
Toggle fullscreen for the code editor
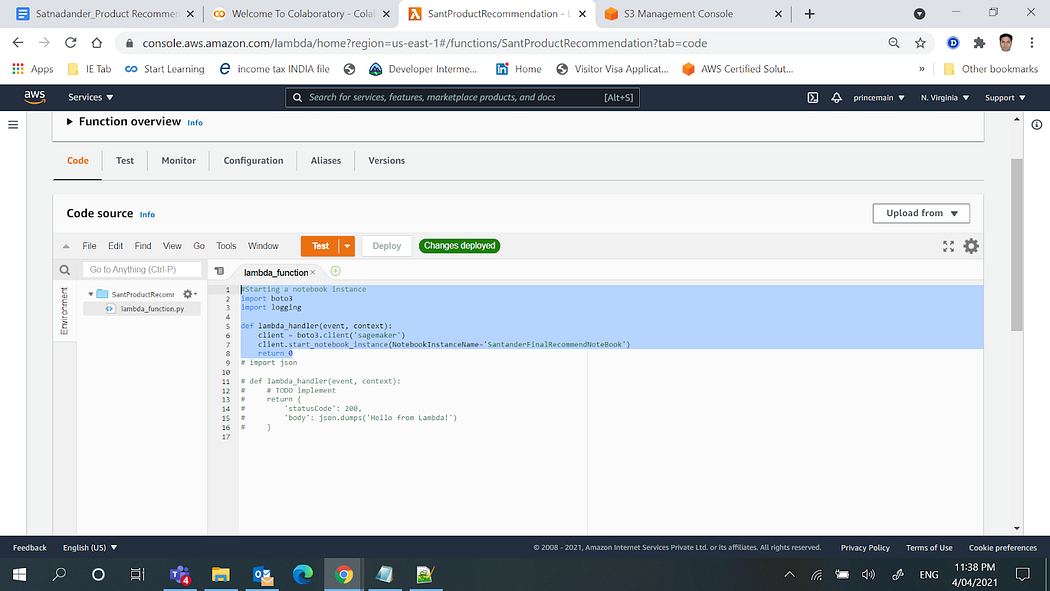click(x=948, y=246)
